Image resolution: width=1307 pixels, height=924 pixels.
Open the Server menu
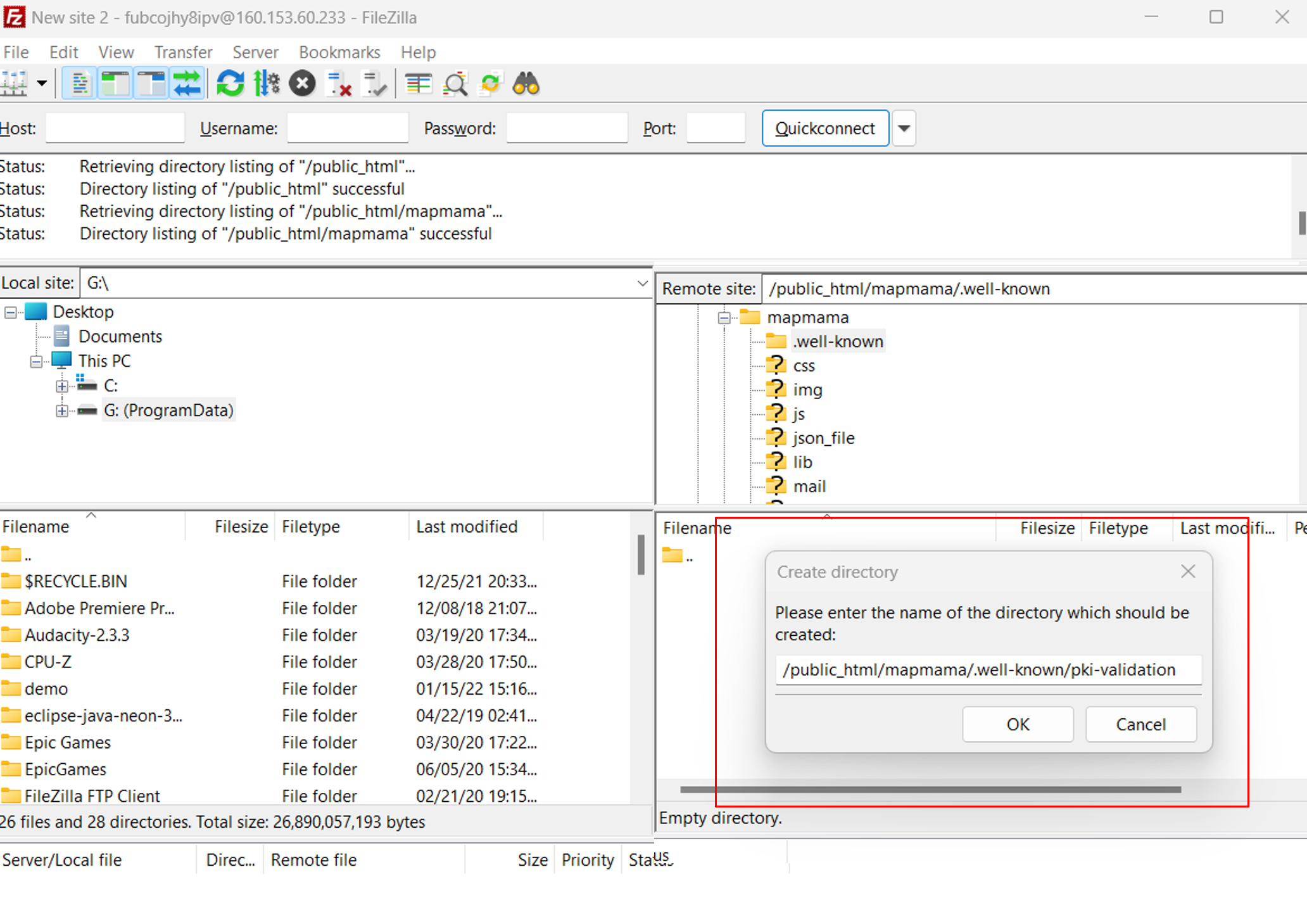coord(255,52)
